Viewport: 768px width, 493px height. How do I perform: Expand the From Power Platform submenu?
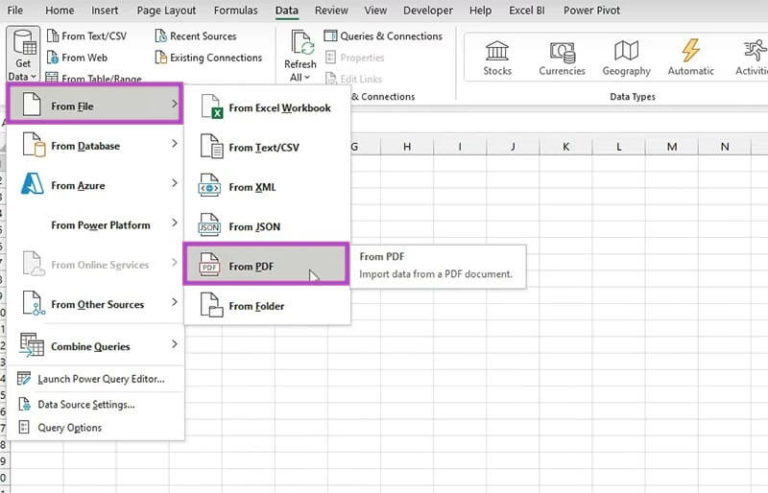96,225
